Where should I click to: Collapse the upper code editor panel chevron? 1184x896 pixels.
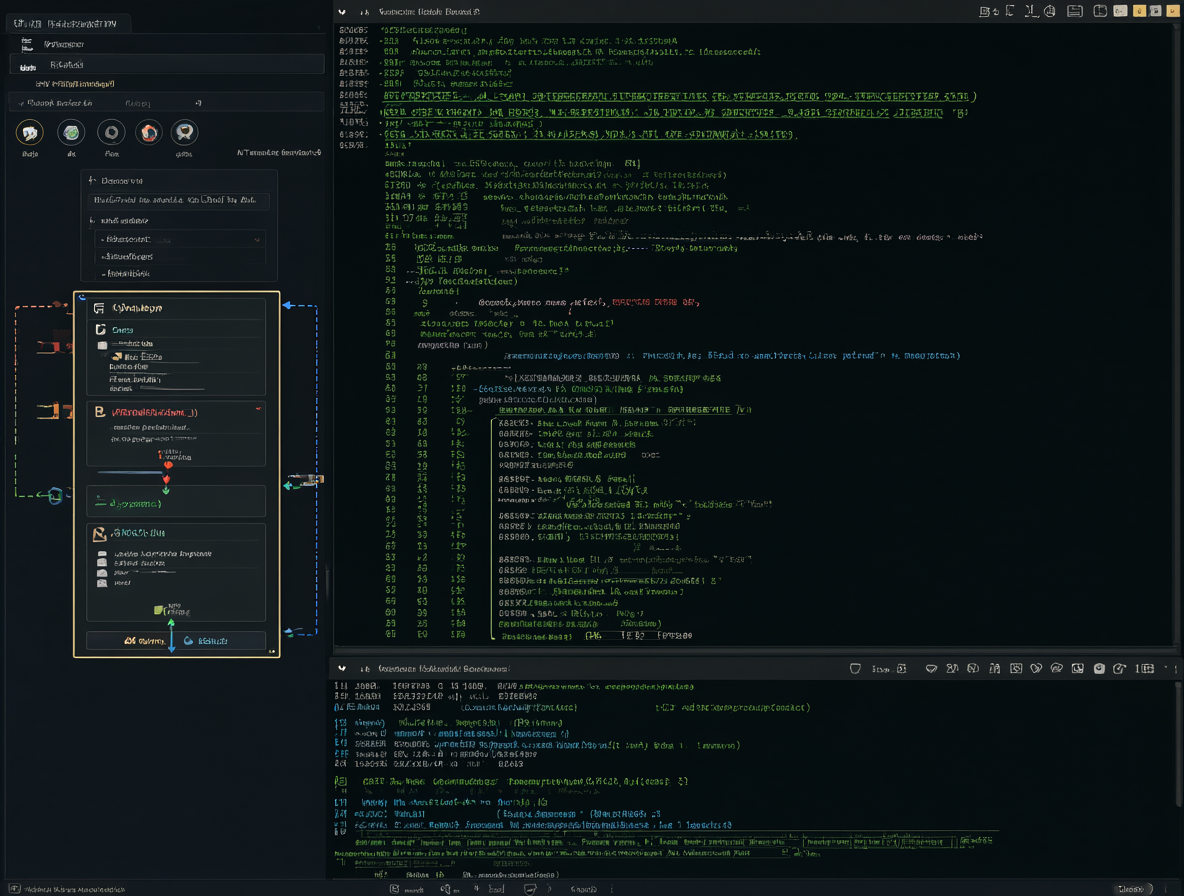[x=342, y=12]
